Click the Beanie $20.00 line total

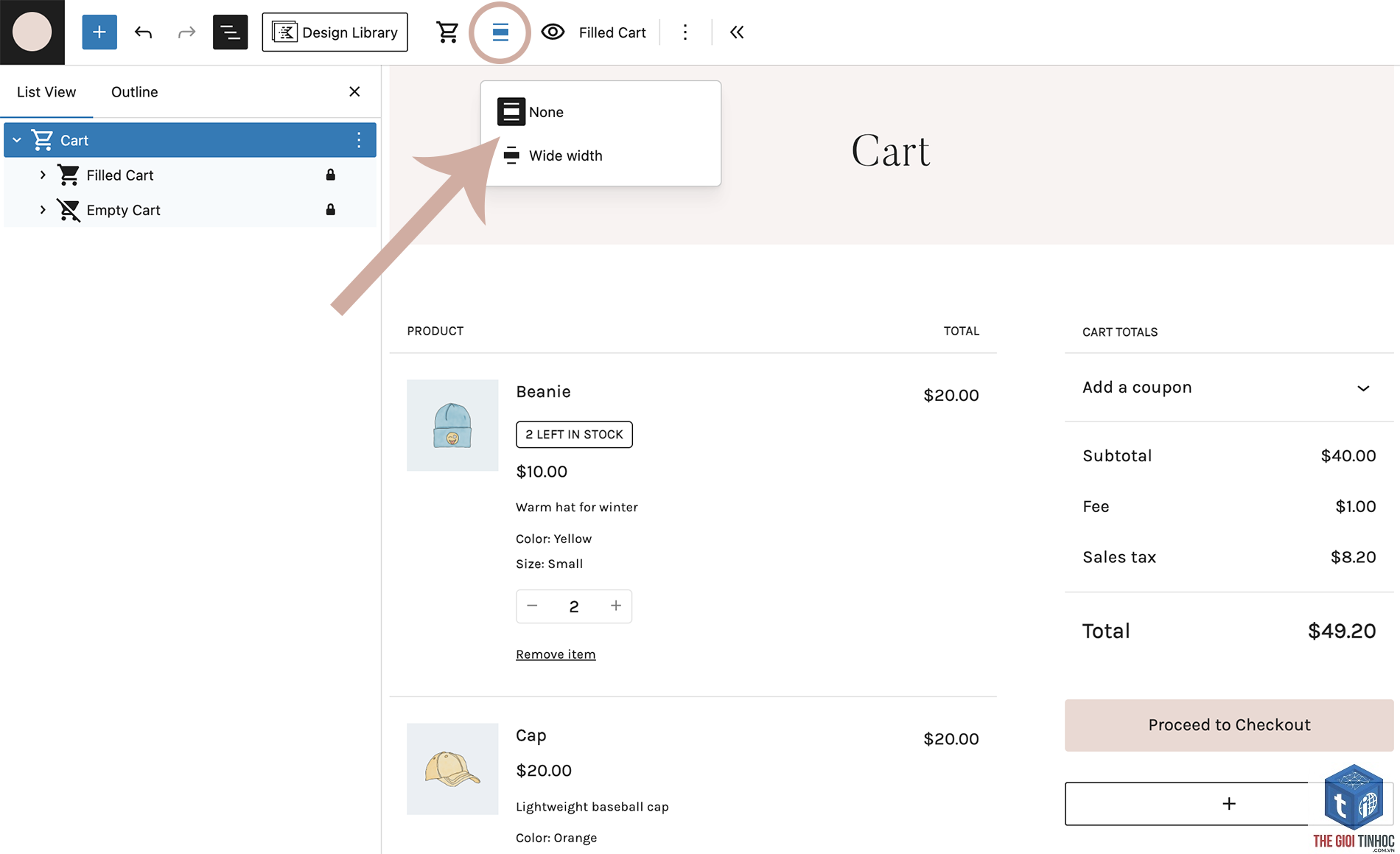pos(951,395)
